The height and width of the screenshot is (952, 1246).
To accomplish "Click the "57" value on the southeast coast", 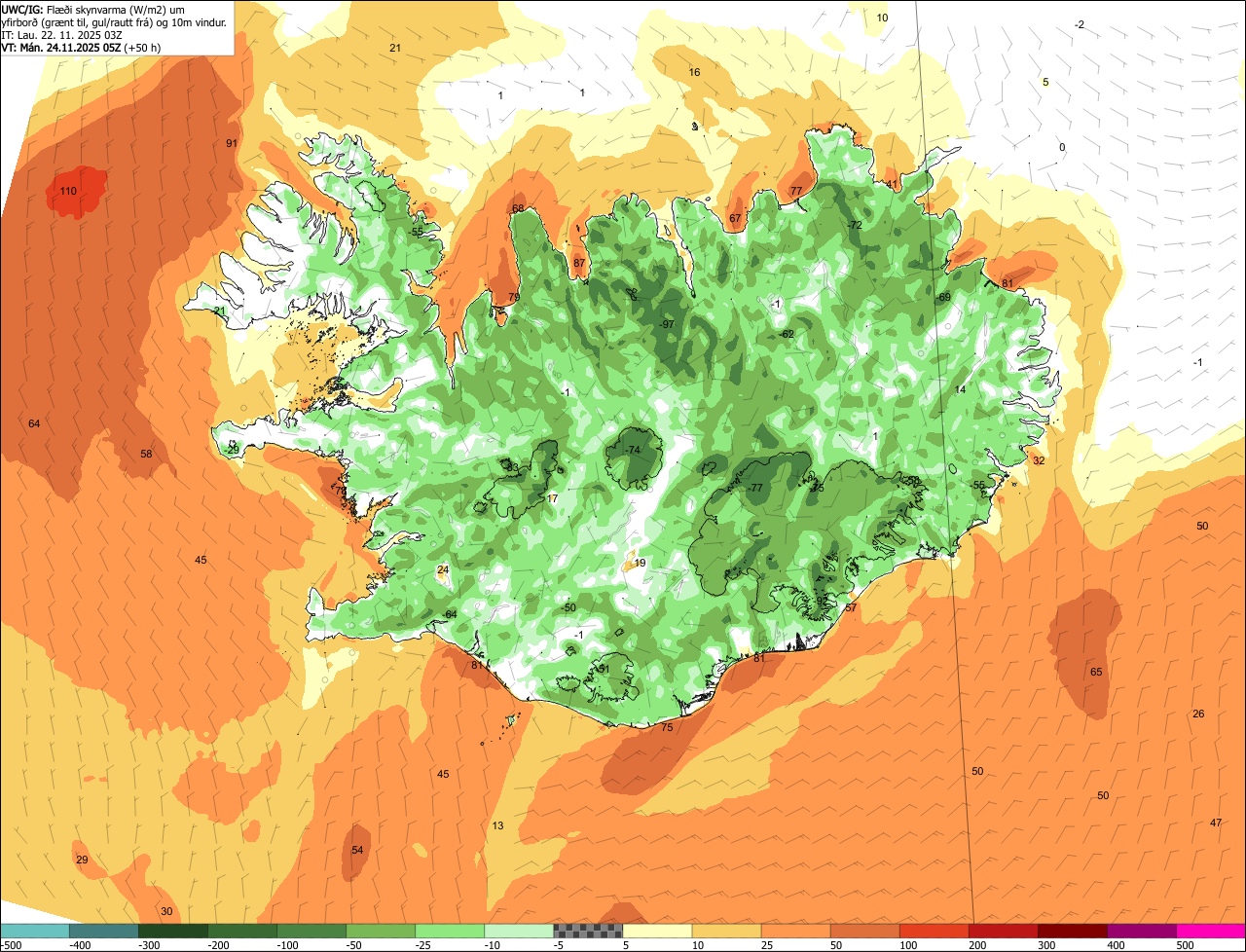I will (x=851, y=607).
